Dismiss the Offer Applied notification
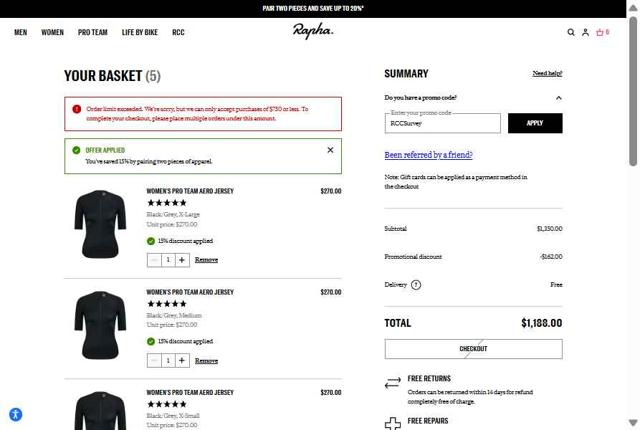Screen dimensions: 640x430 pyautogui.click(x=330, y=150)
